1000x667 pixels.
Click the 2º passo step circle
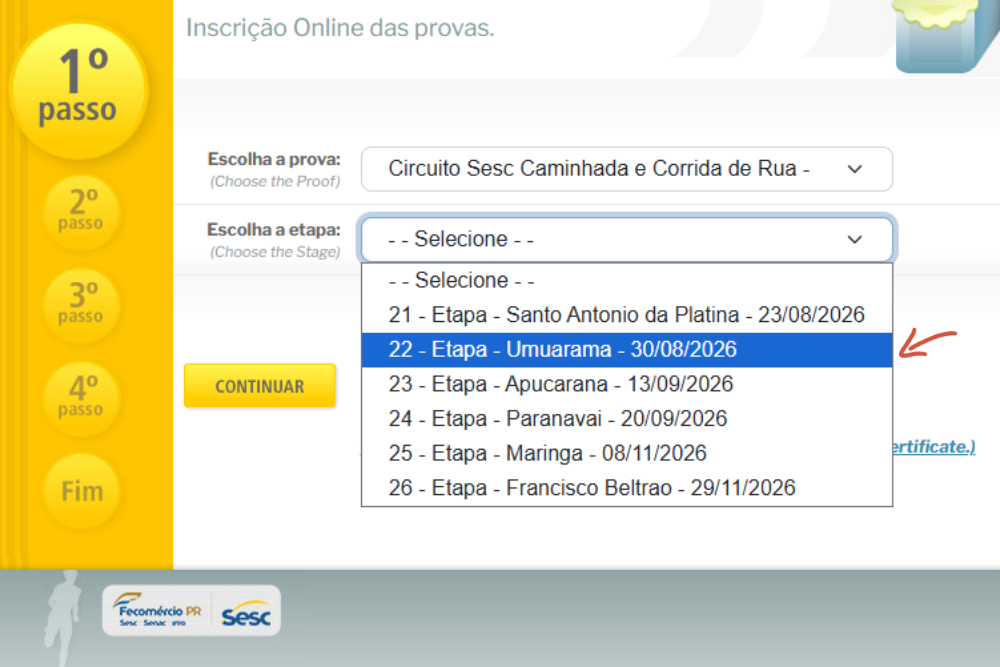82,212
